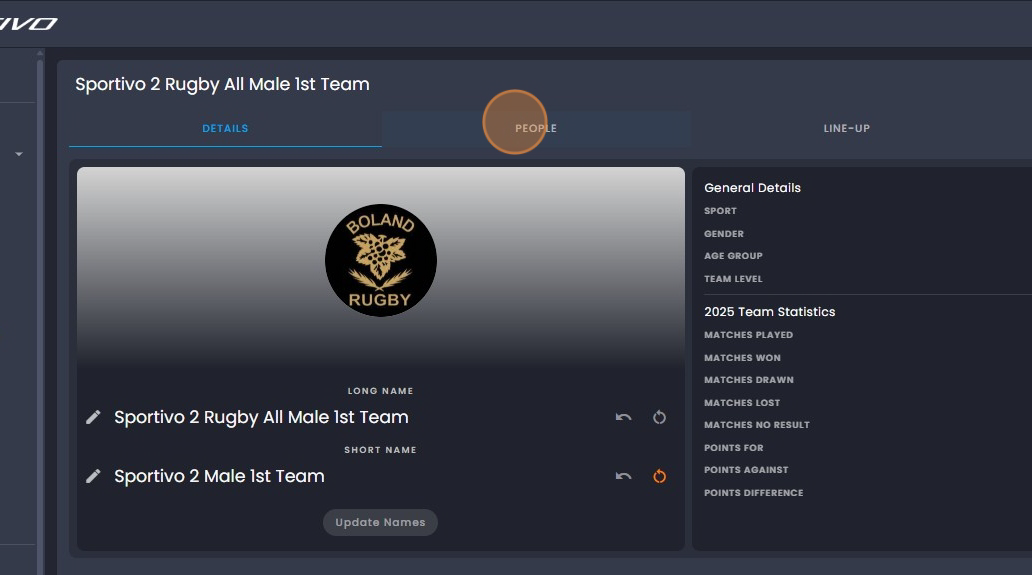This screenshot has height=575, width=1032.
Task: Reset long name with refresh icon
Action: click(659, 417)
